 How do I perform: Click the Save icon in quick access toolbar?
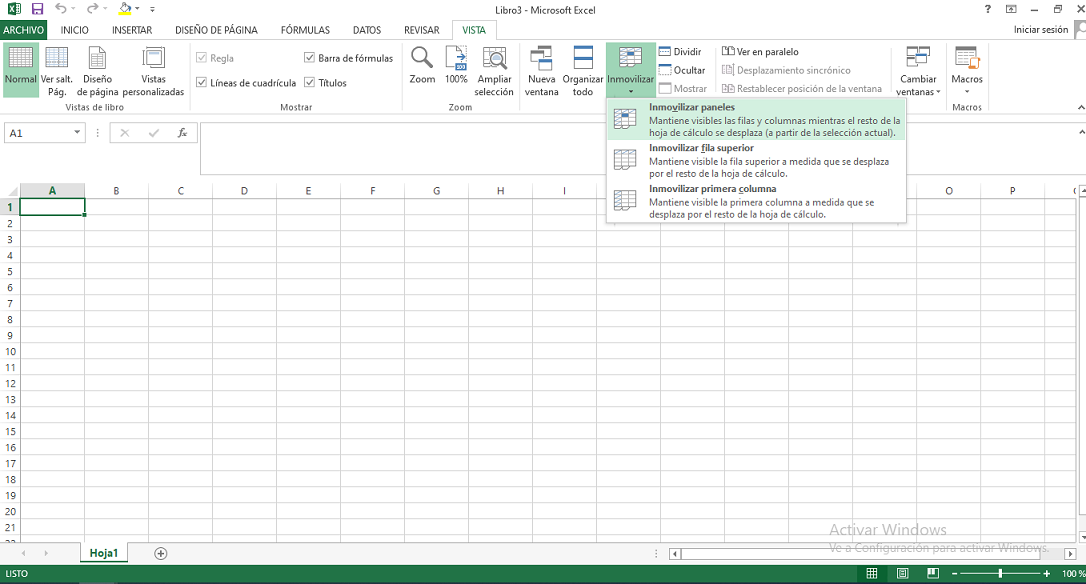[x=37, y=9]
